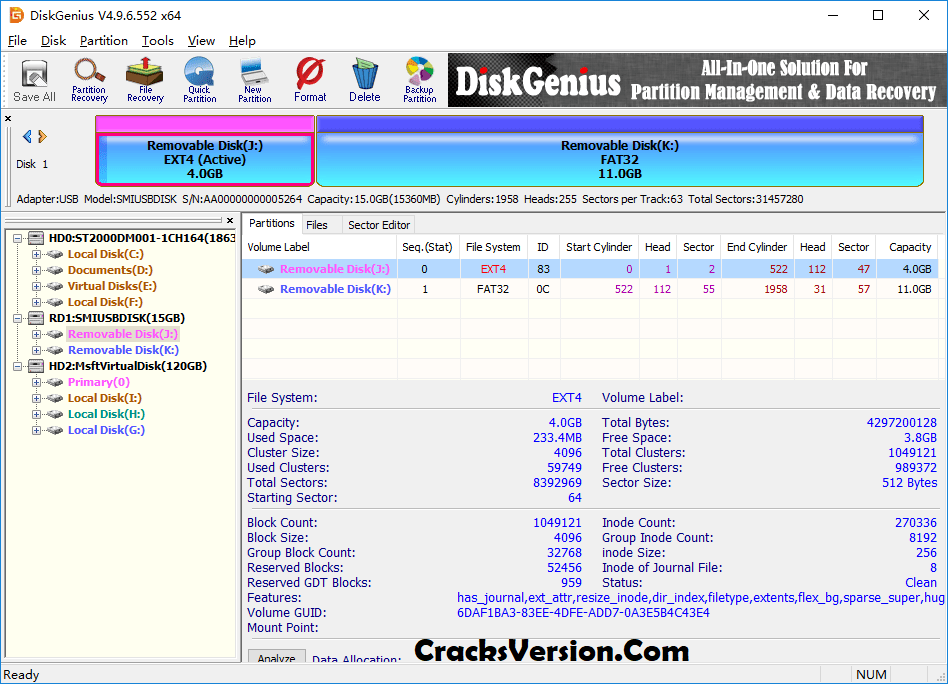Expand the Removable Disk(J:) tree node
This screenshot has width=948, height=684.
tap(36, 334)
